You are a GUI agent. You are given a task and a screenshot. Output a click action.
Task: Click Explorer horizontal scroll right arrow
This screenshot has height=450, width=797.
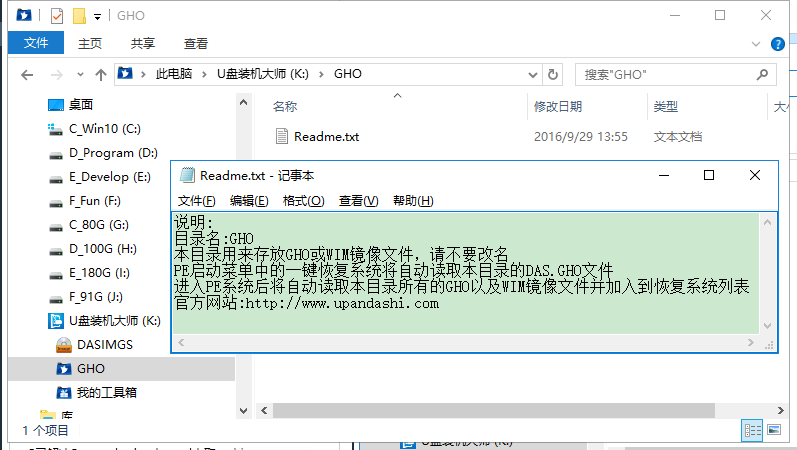pos(780,410)
